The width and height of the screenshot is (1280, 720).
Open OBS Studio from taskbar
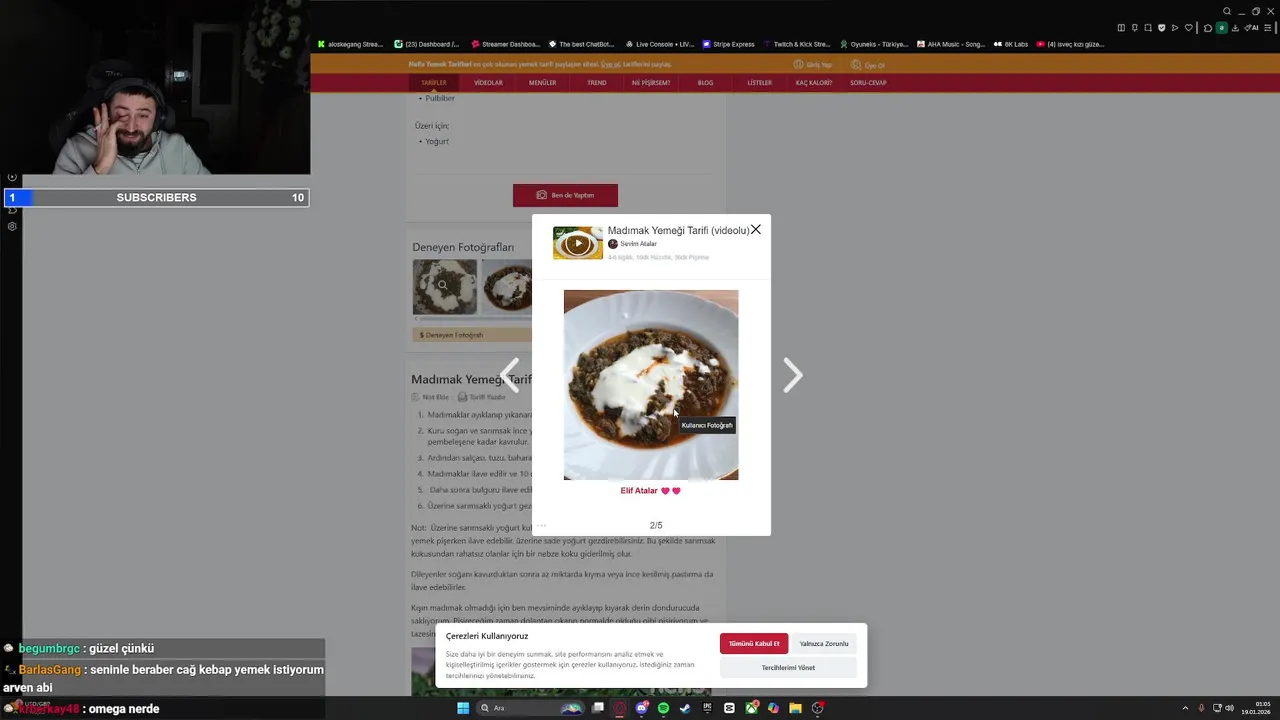817,708
